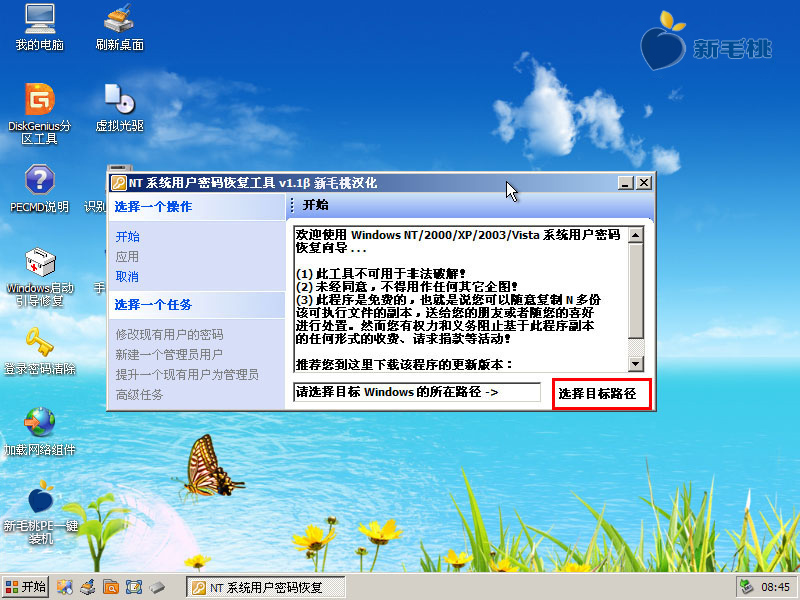Click the 开始 link in the operations list
The image size is (800, 600).
[x=128, y=237]
